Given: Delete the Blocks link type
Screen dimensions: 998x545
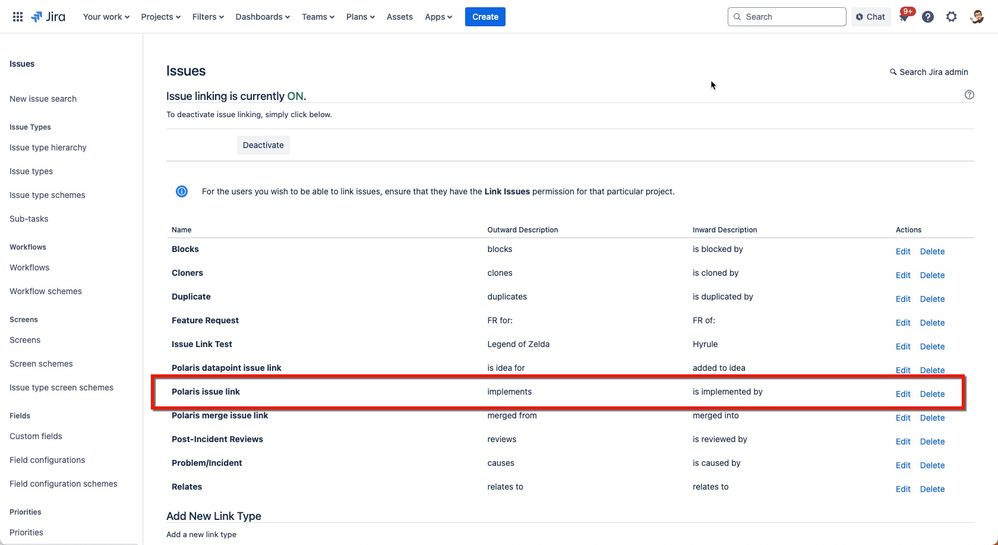Looking at the screenshot, I should click(932, 251).
